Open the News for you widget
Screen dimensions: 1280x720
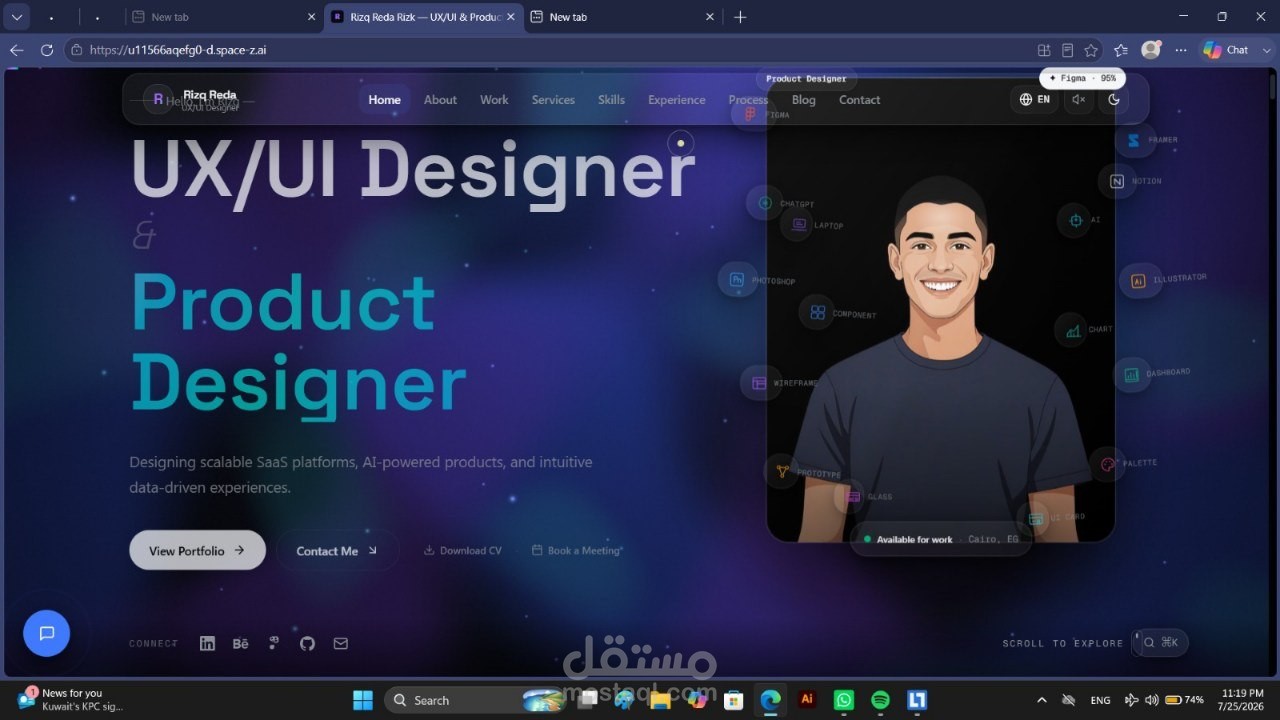70,699
